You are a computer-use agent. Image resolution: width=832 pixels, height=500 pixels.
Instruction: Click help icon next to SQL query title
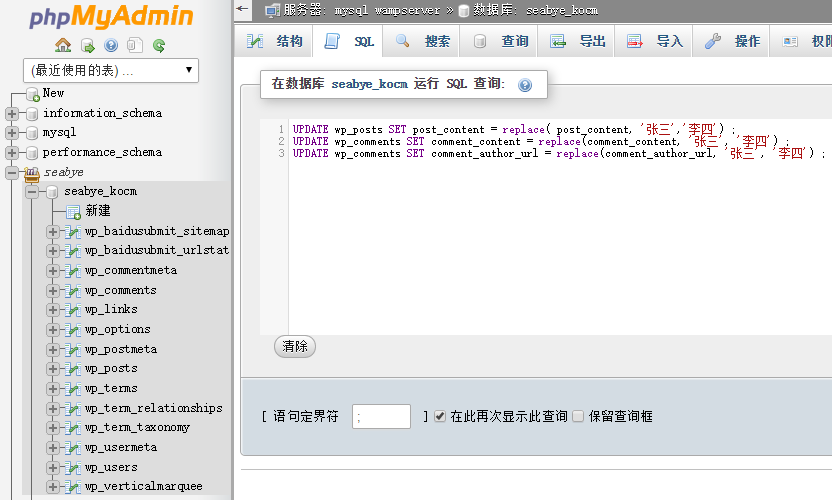525,85
